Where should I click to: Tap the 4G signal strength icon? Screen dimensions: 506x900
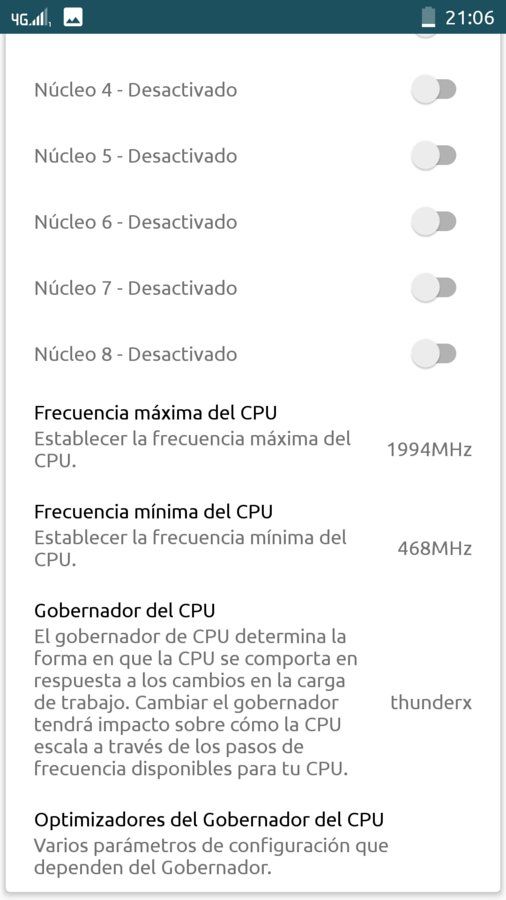[x=32, y=18]
